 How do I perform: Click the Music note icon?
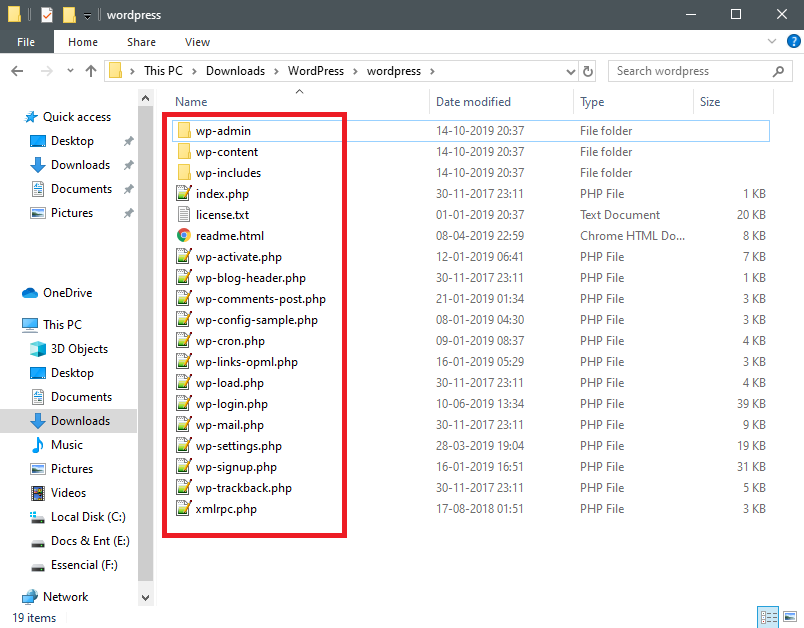(38, 444)
